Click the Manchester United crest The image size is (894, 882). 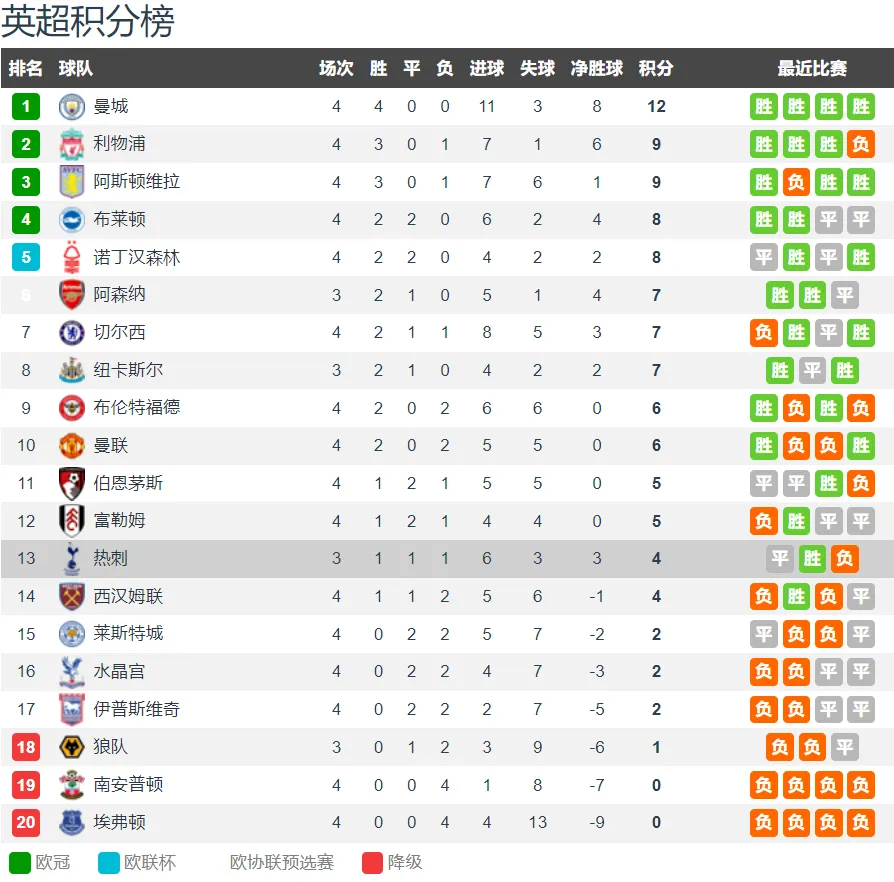72,445
